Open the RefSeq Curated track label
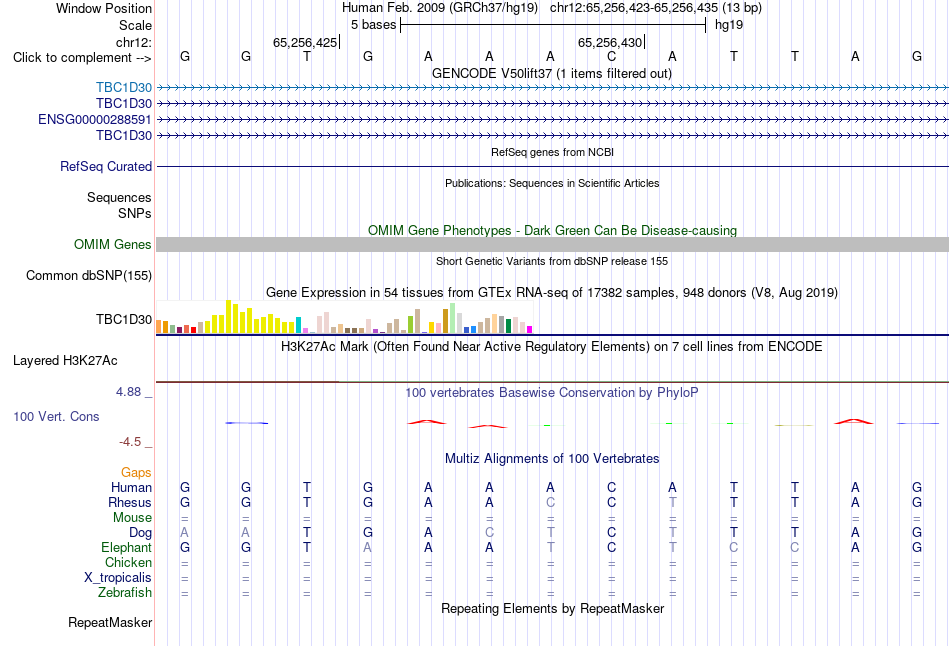 coord(105,167)
